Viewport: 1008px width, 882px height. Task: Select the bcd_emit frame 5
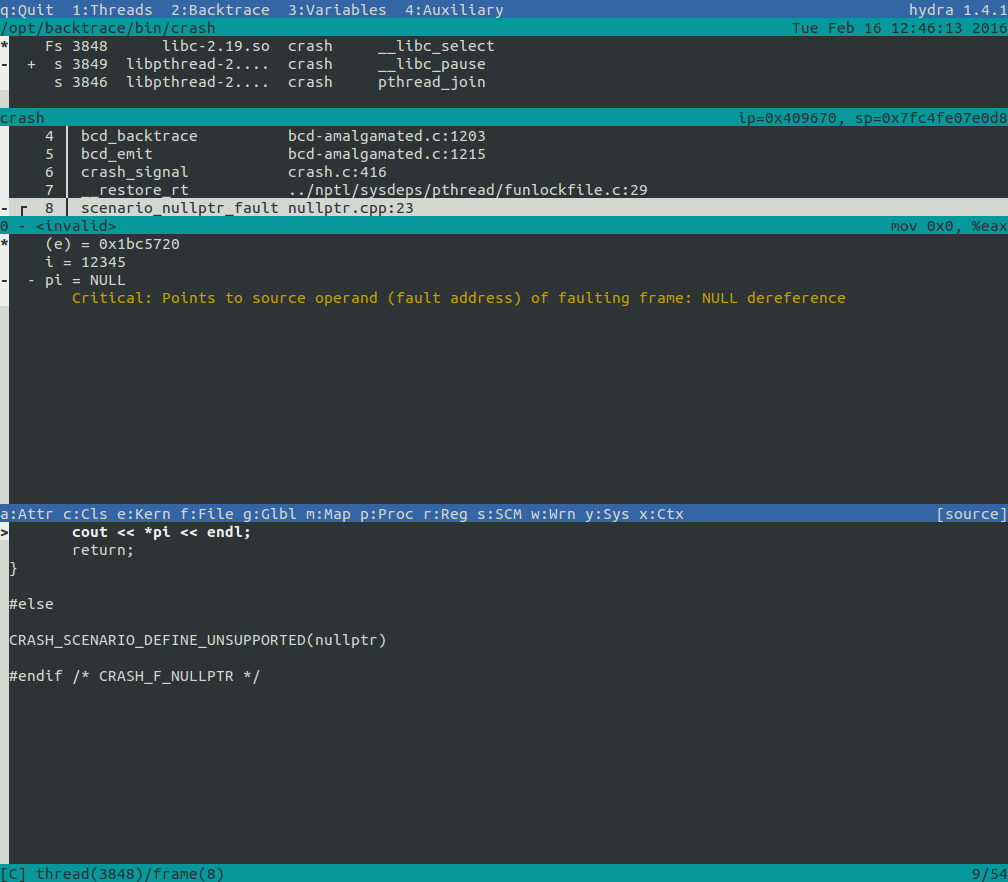(117, 154)
